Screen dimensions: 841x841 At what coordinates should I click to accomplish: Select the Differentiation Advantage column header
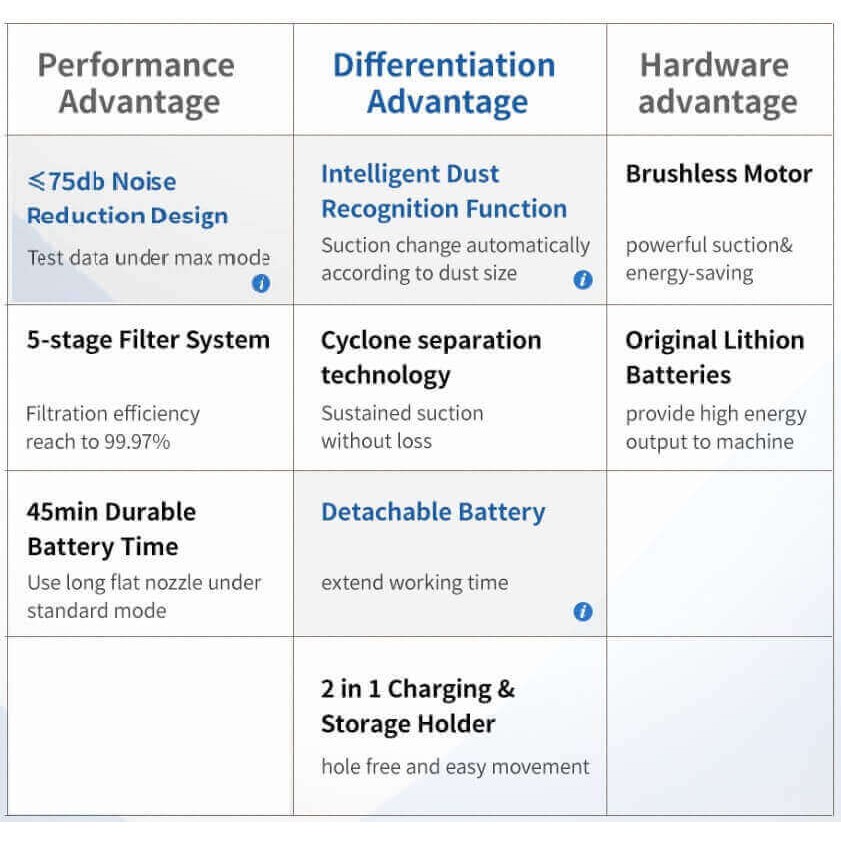coord(445,83)
